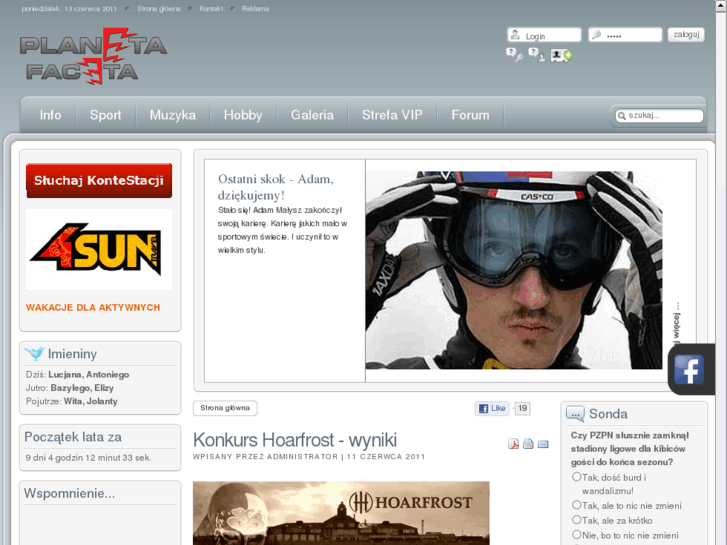Click the forgot password icon
The height and width of the screenshot is (545, 727).
[x=514, y=55]
